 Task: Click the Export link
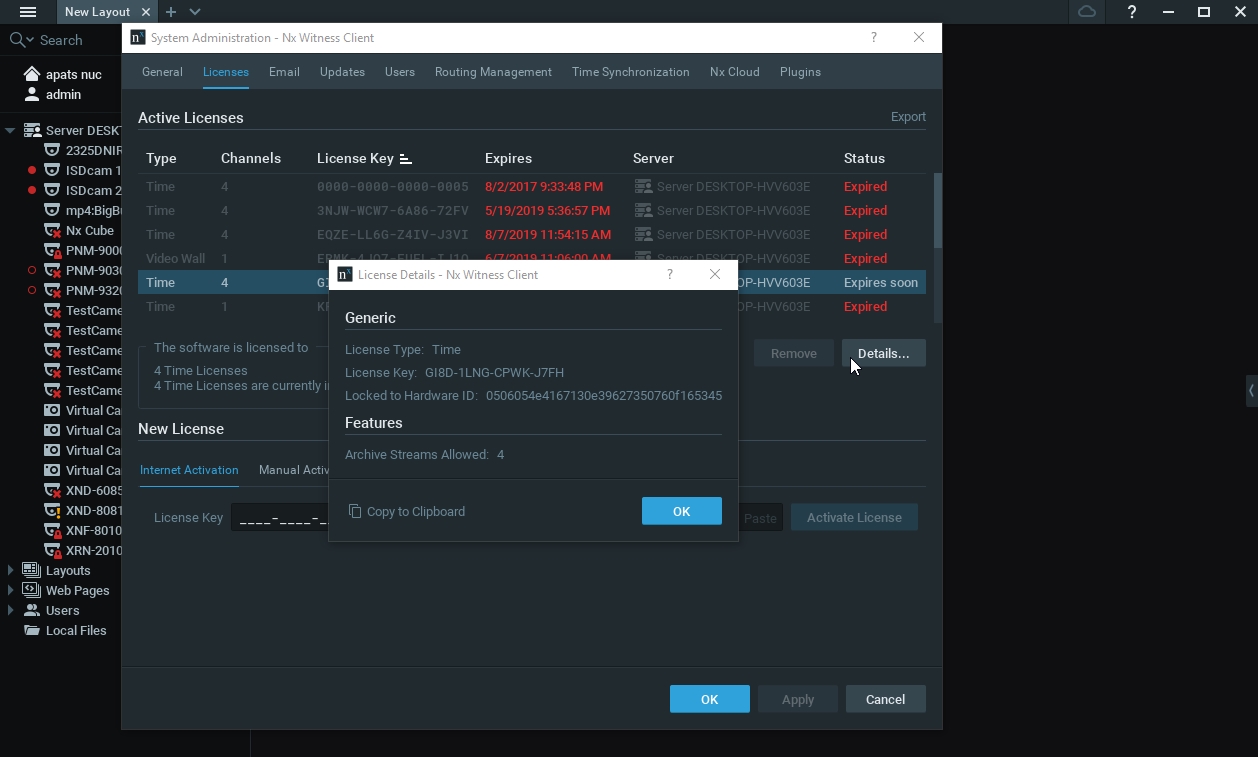point(908,117)
